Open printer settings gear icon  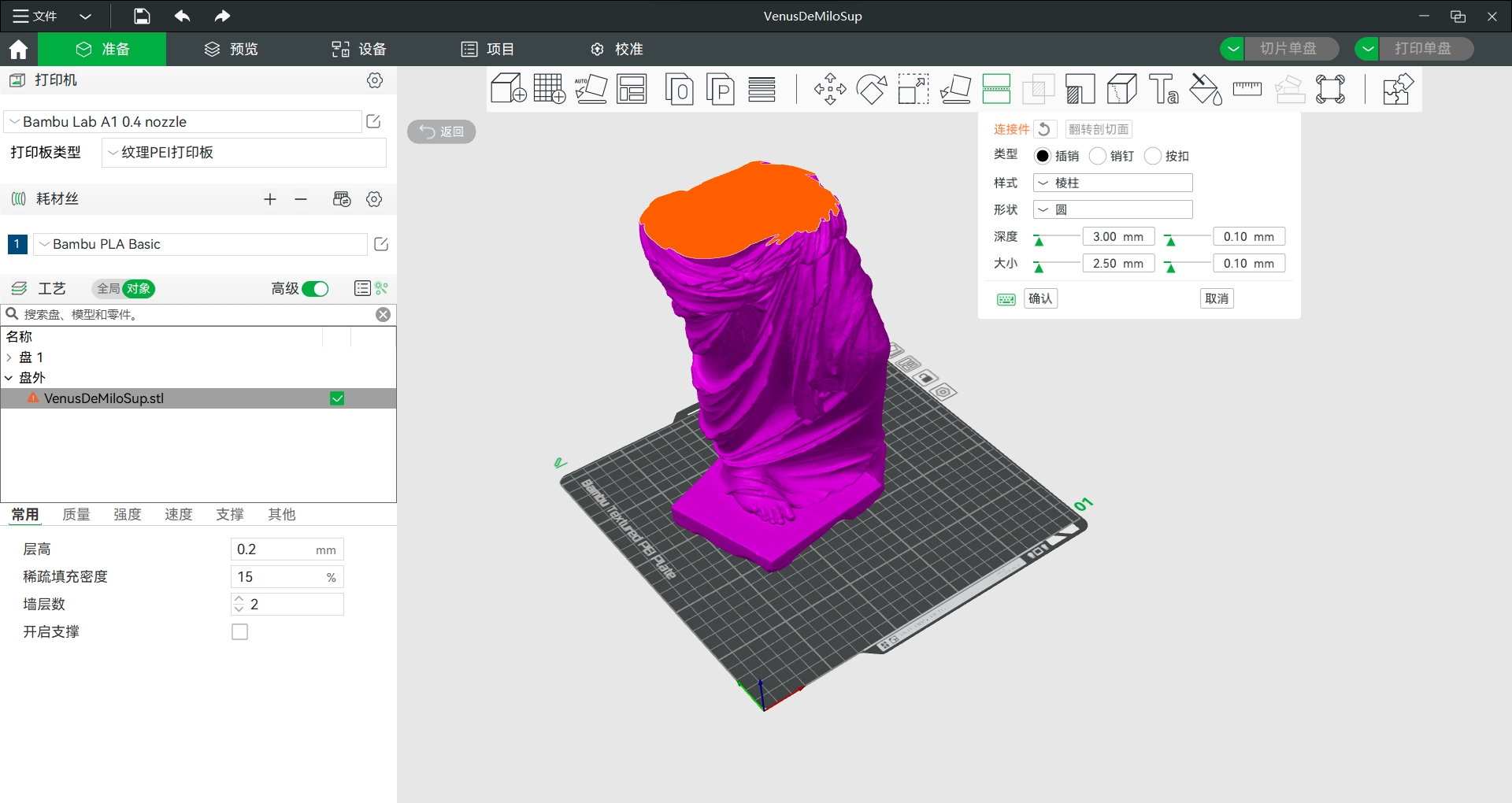[375, 80]
